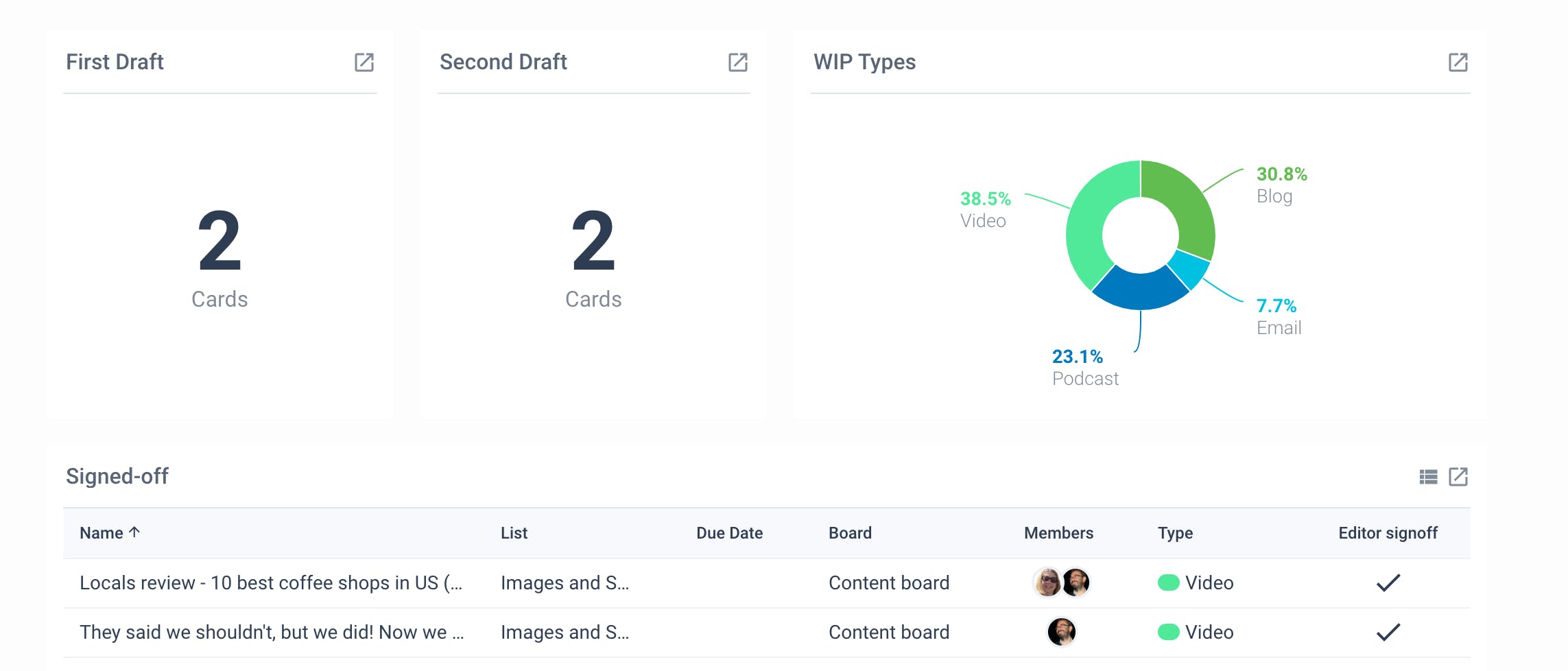Click member avatar on 'They said we shouldn't' row
The width and height of the screenshot is (1568, 671).
click(1061, 632)
